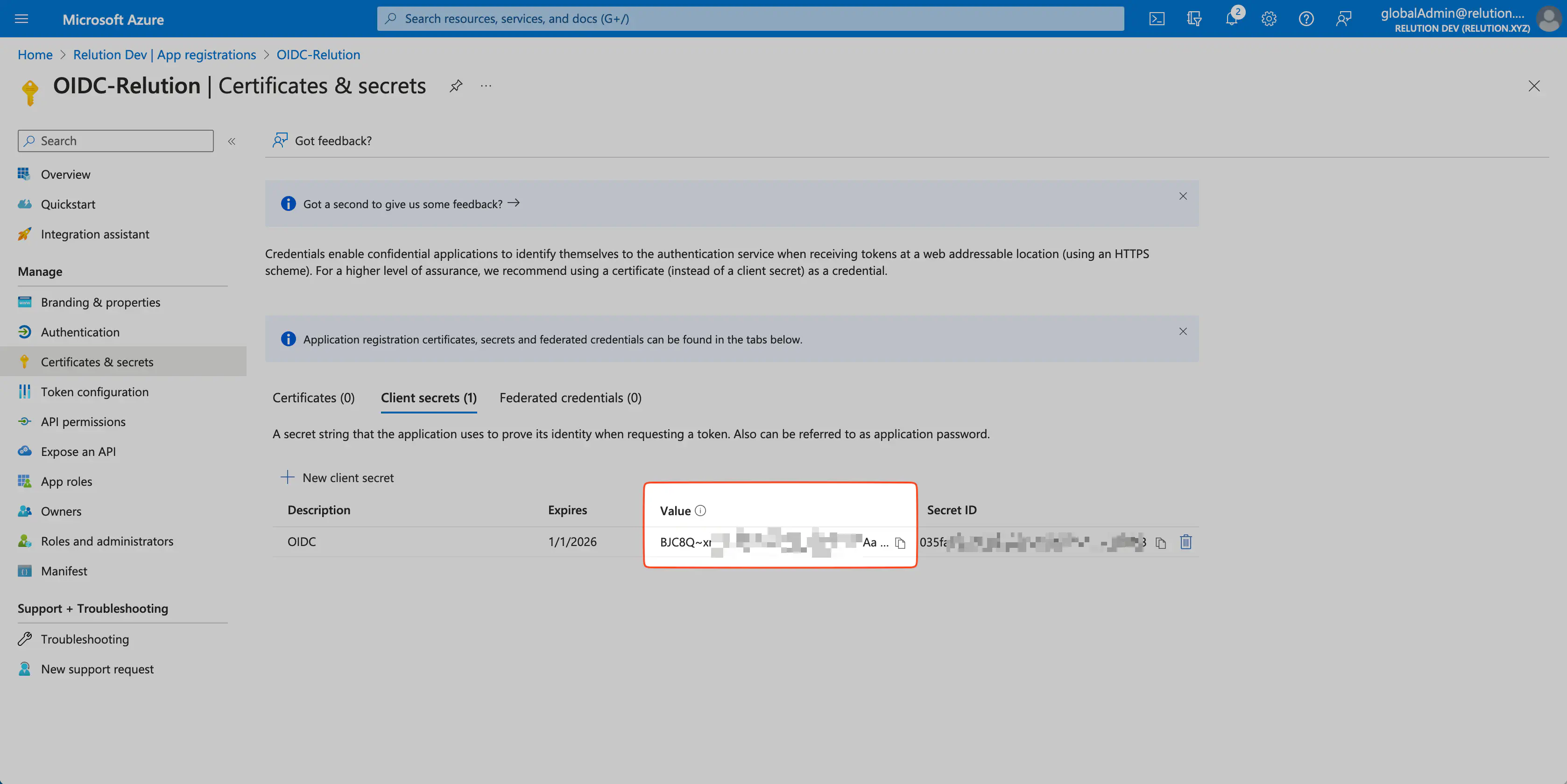Open the portal hamburger menu
The width and height of the screenshot is (1567, 784).
pos(21,19)
